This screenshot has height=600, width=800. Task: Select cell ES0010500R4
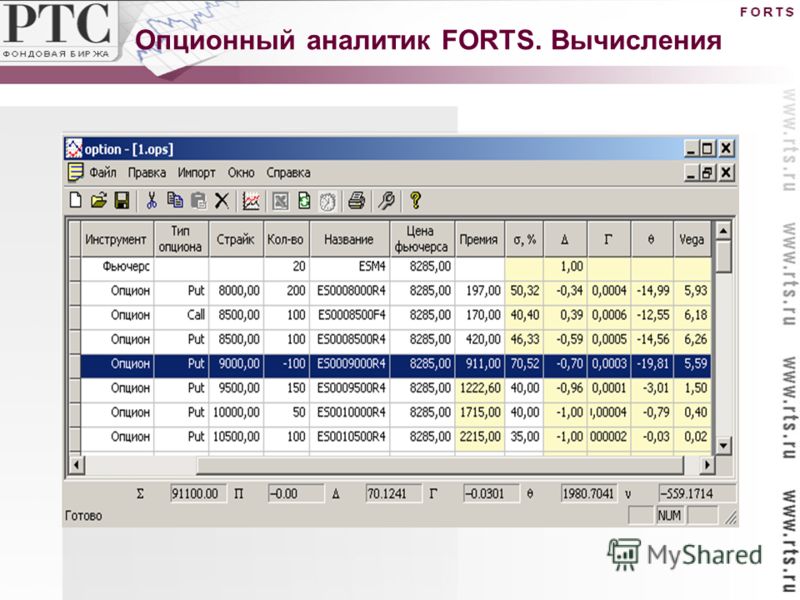point(349,437)
